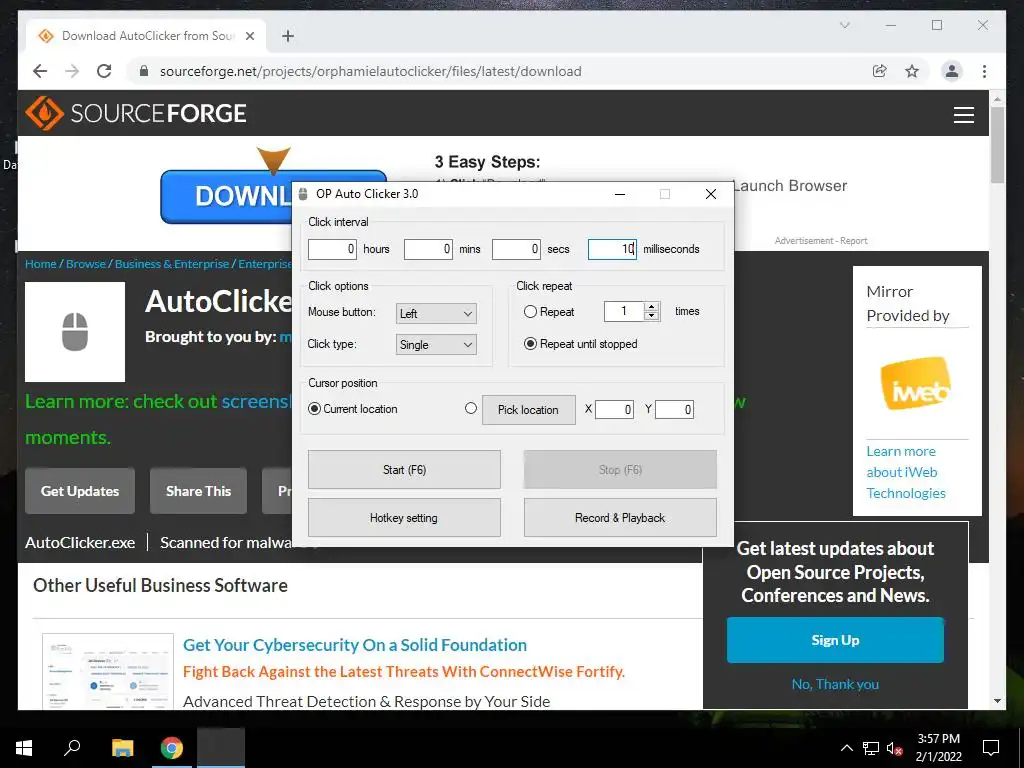The width and height of the screenshot is (1024, 768).
Task: Select Repeat until stopped option
Action: (530, 344)
